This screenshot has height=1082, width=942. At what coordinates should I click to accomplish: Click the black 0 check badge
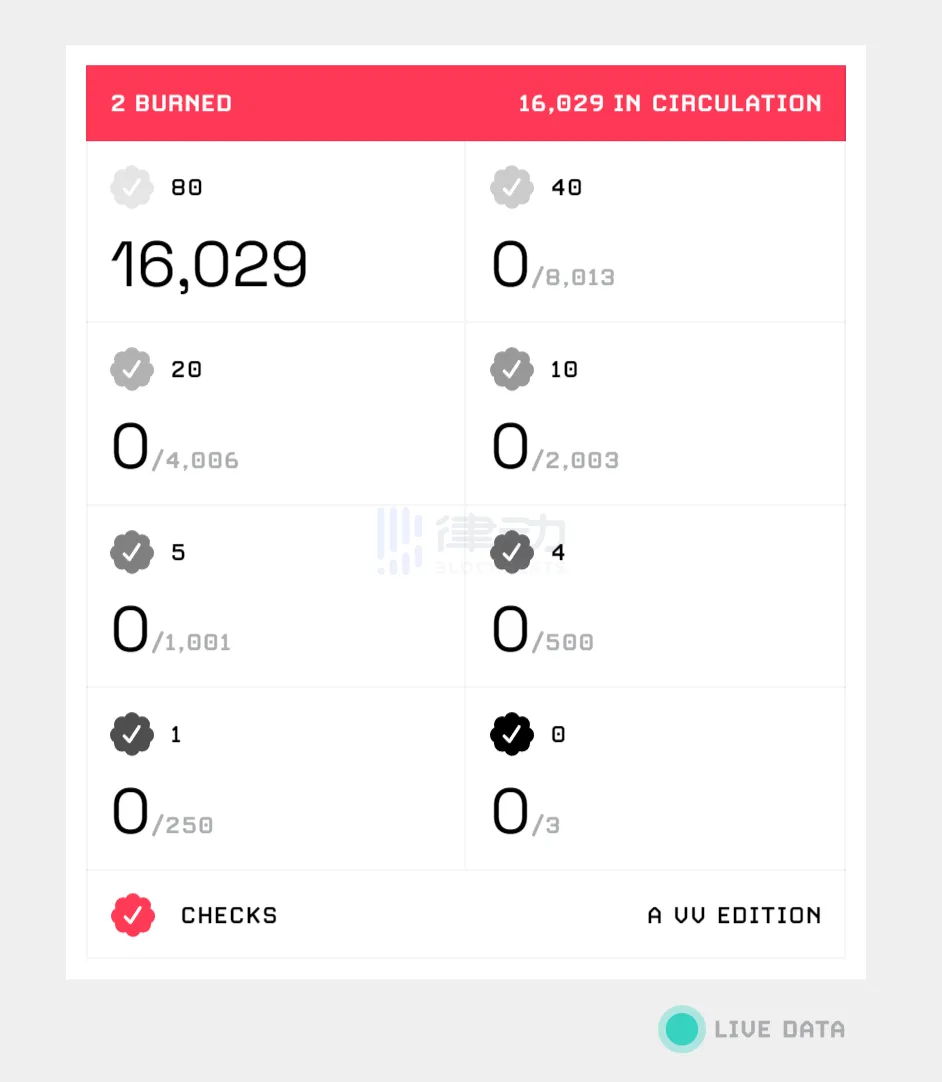(x=511, y=734)
